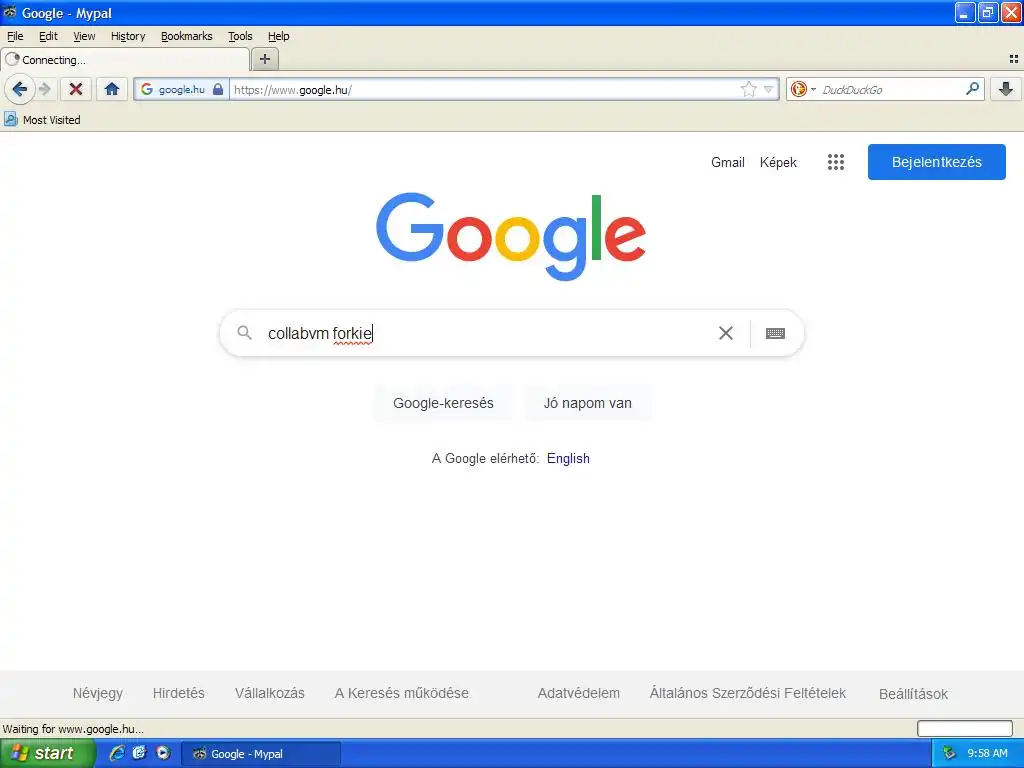
Task: Open Most Visited bookmarks folder
Action: point(42,120)
